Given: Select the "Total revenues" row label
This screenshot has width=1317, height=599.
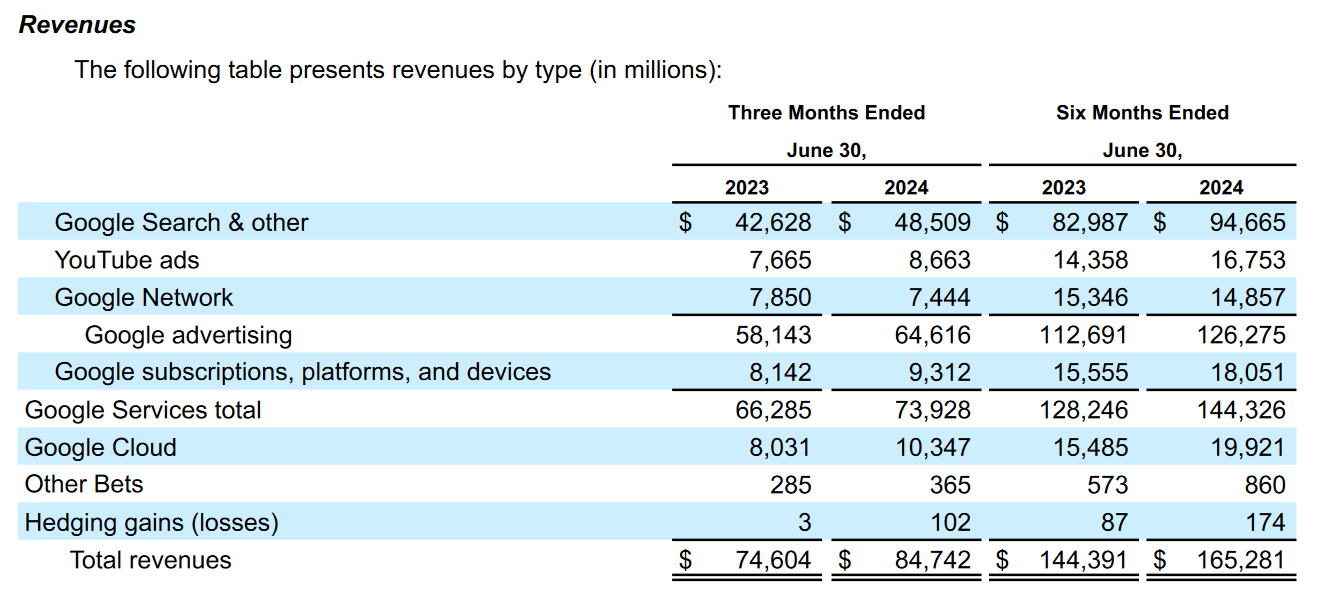Looking at the screenshot, I should pyautogui.click(x=151, y=560).
